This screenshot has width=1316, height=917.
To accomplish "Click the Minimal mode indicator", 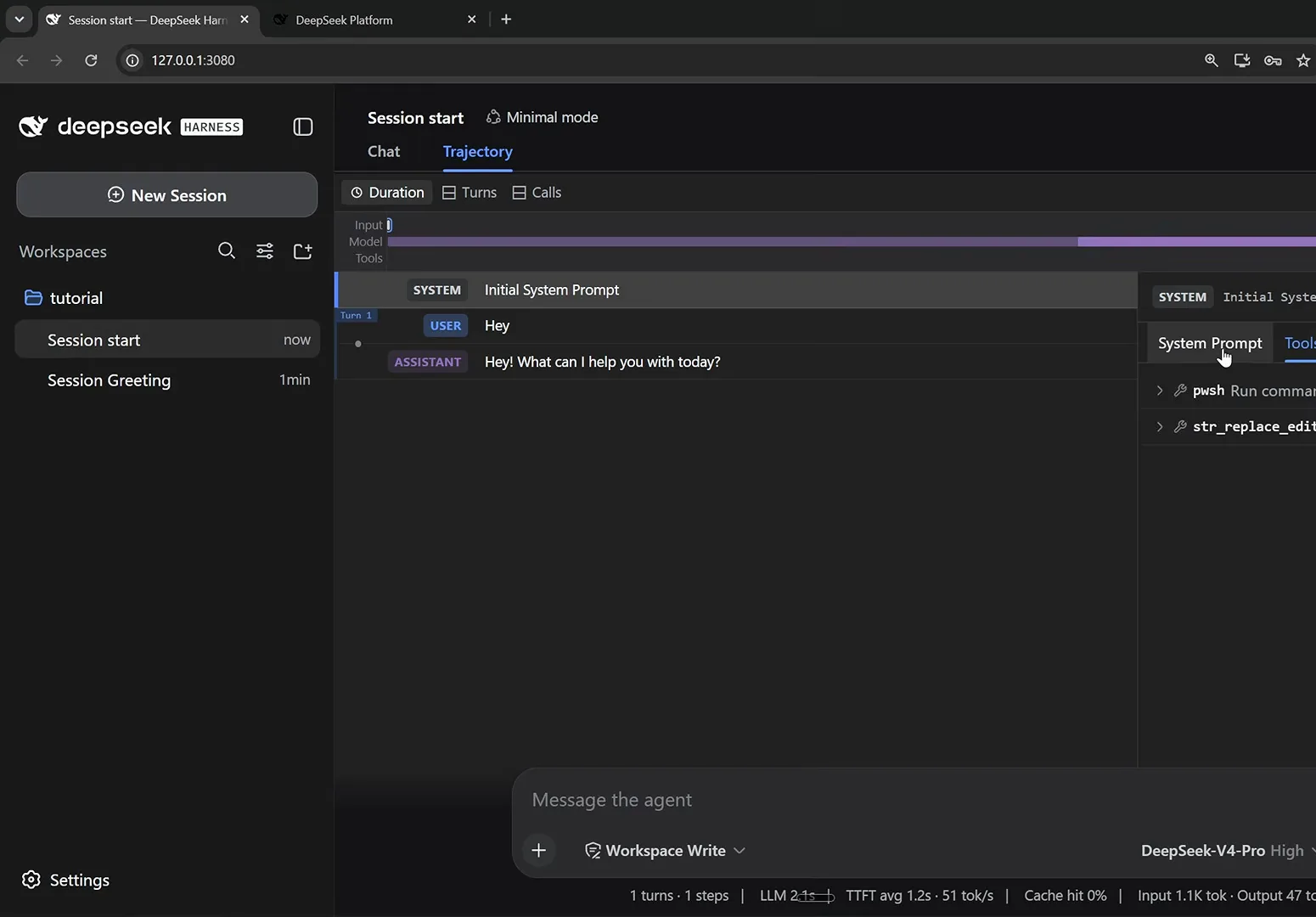I will pyautogui.click(x=542, y=117).
